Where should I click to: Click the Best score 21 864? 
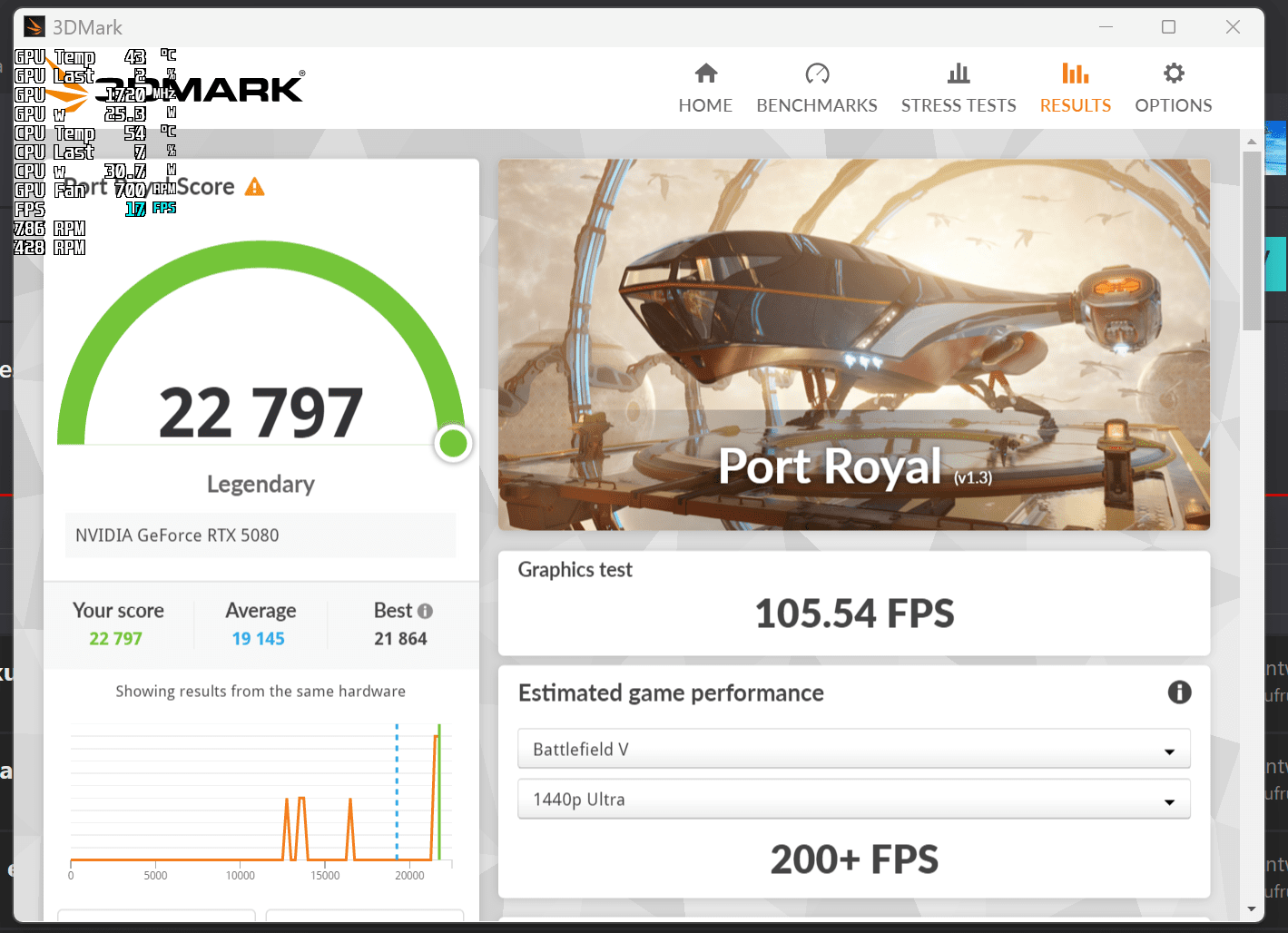(x=400, y=639)
